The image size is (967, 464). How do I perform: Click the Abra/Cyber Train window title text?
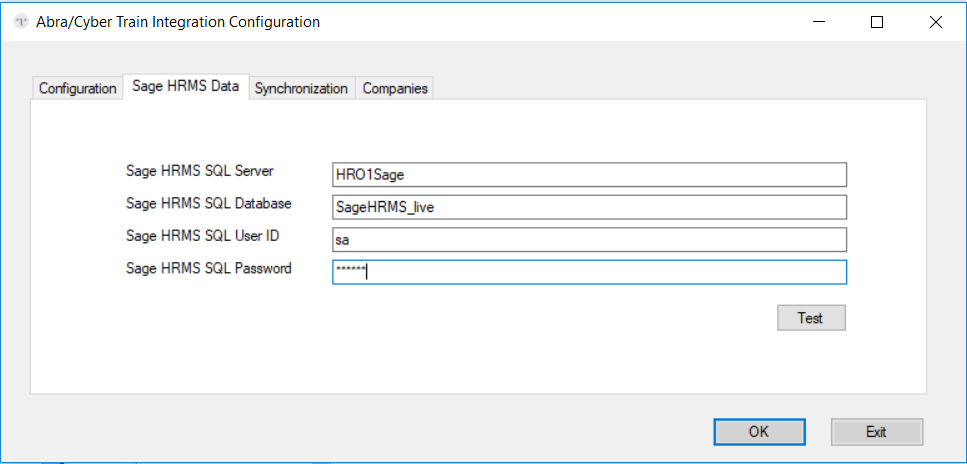point(178,22)
